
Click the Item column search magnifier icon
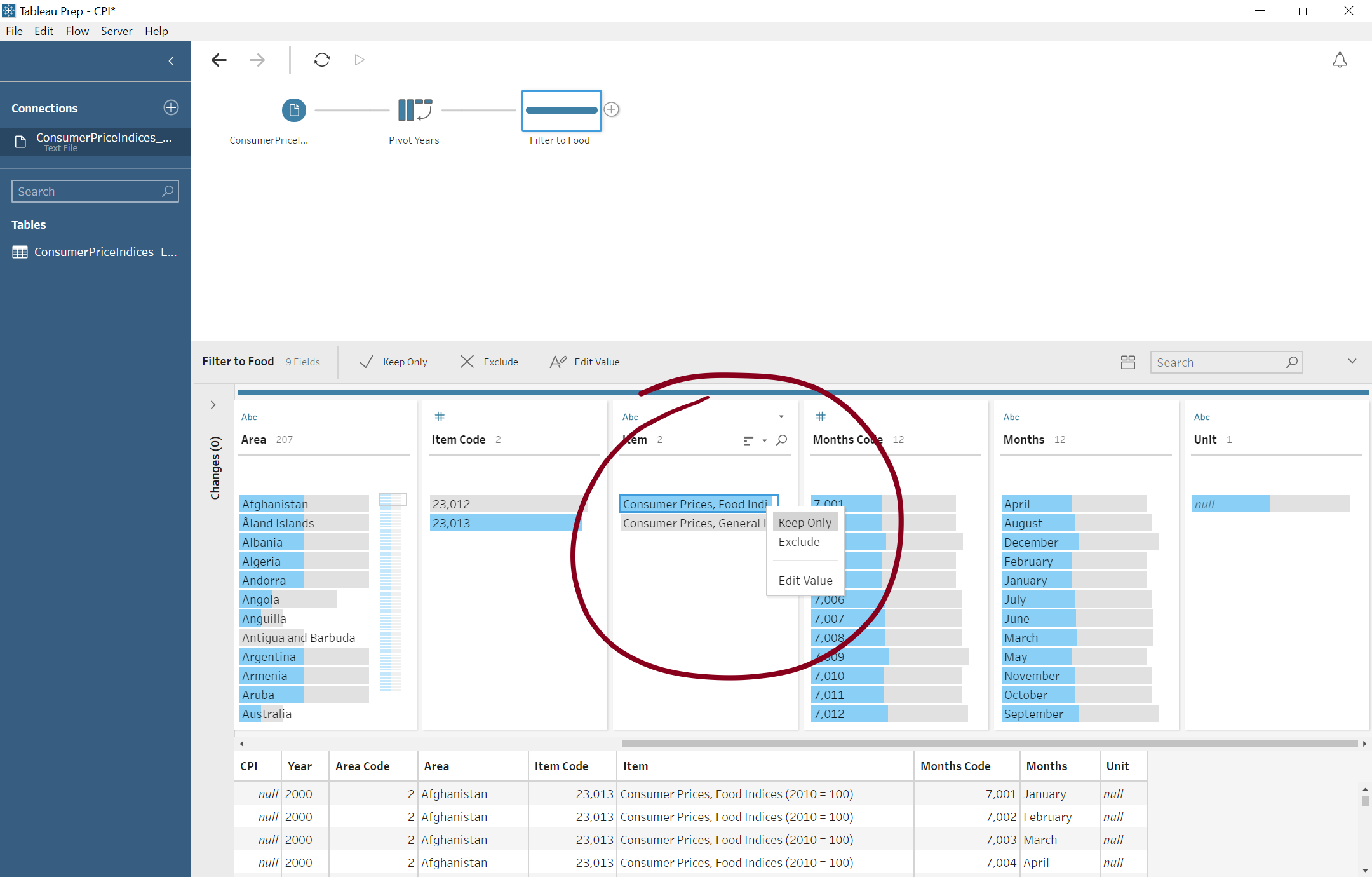pos(782,440)
